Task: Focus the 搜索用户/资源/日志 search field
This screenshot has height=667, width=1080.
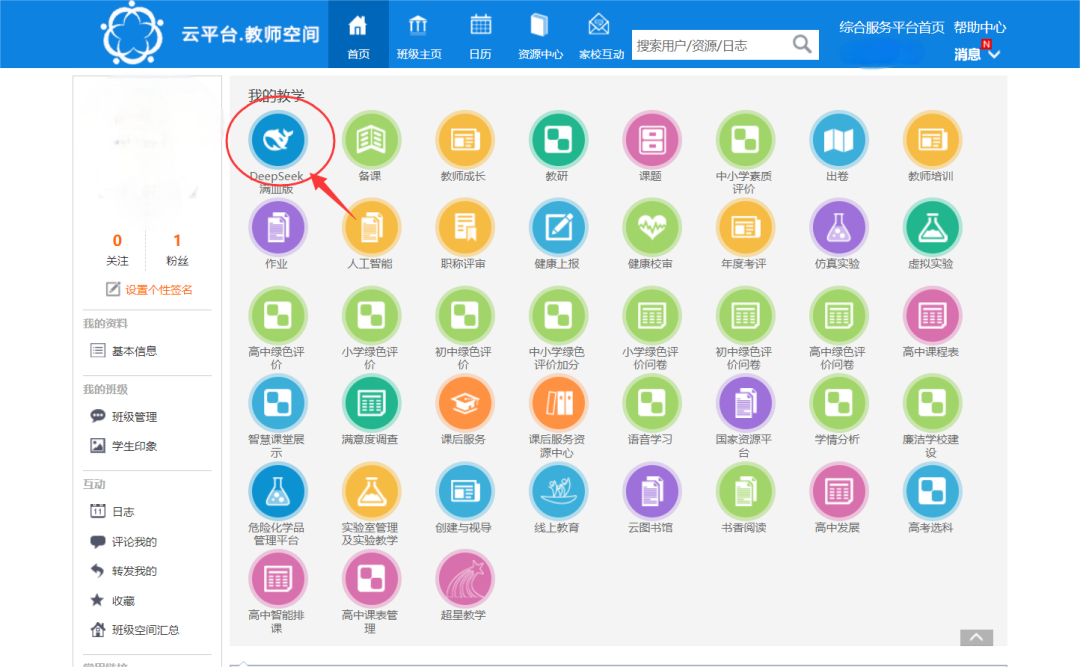Action: (710, 45)
